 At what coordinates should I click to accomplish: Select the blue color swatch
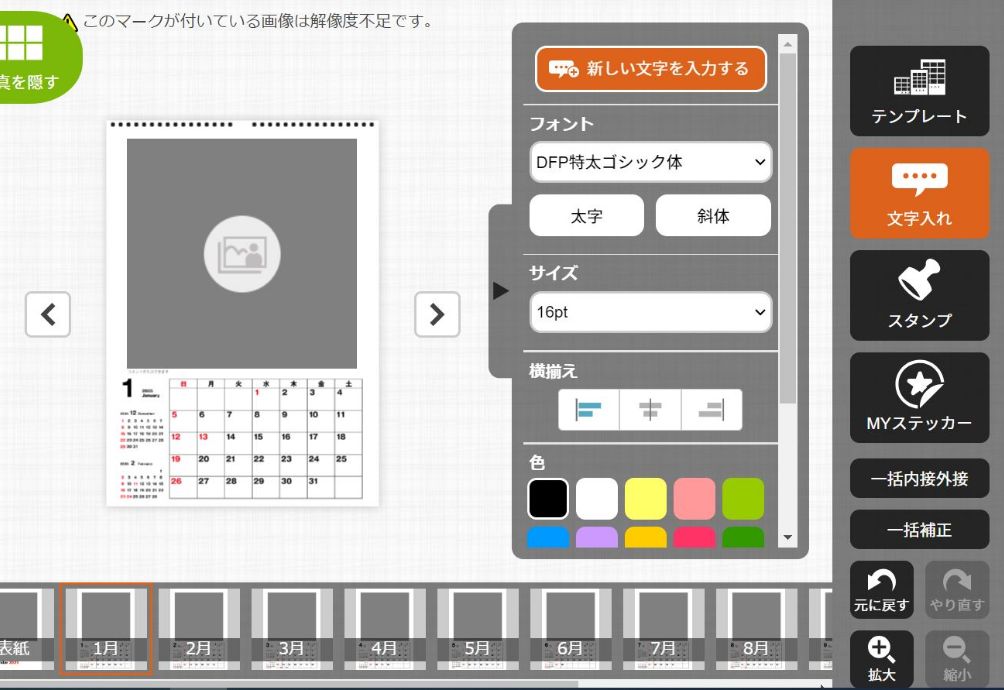pos(548,538)
